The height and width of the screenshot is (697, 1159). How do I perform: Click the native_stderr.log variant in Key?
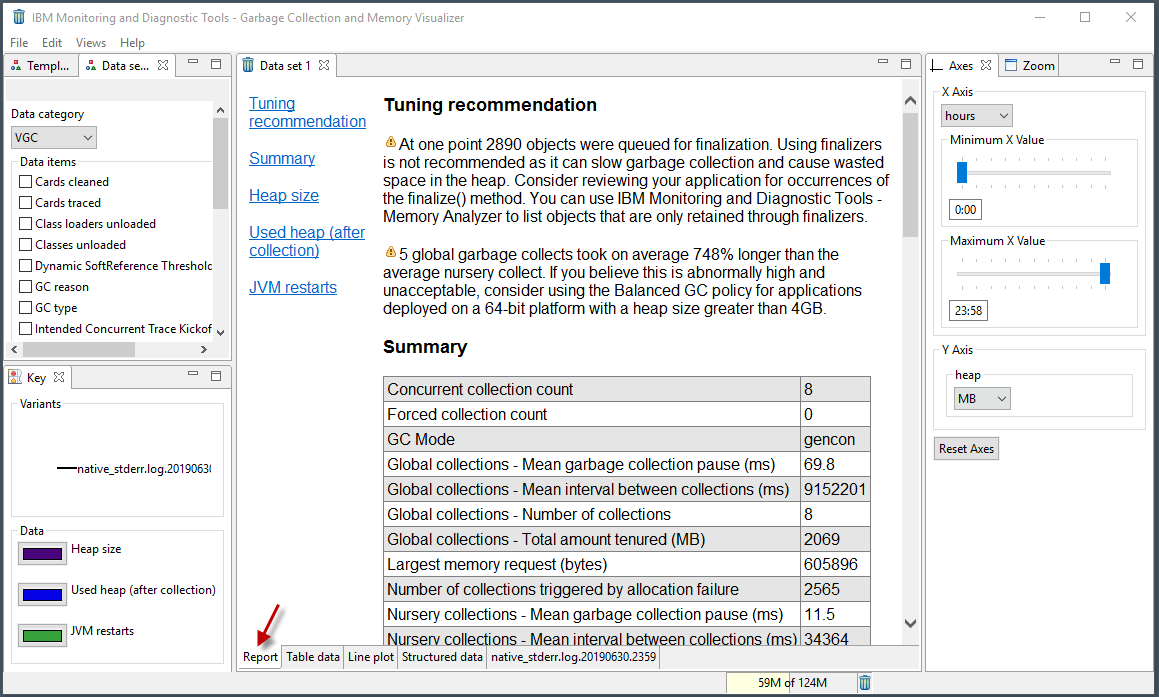tap(135, 469)
